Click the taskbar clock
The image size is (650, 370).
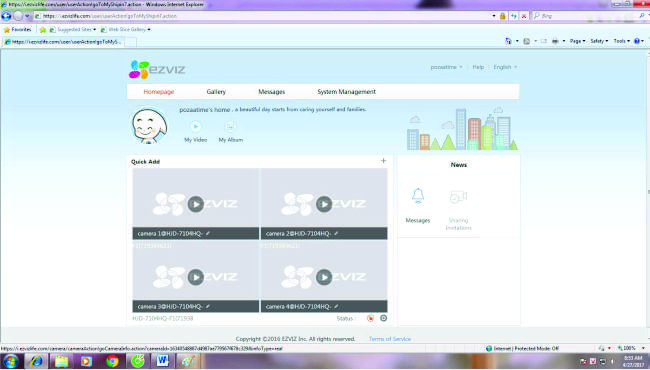(x=633, y=361)
